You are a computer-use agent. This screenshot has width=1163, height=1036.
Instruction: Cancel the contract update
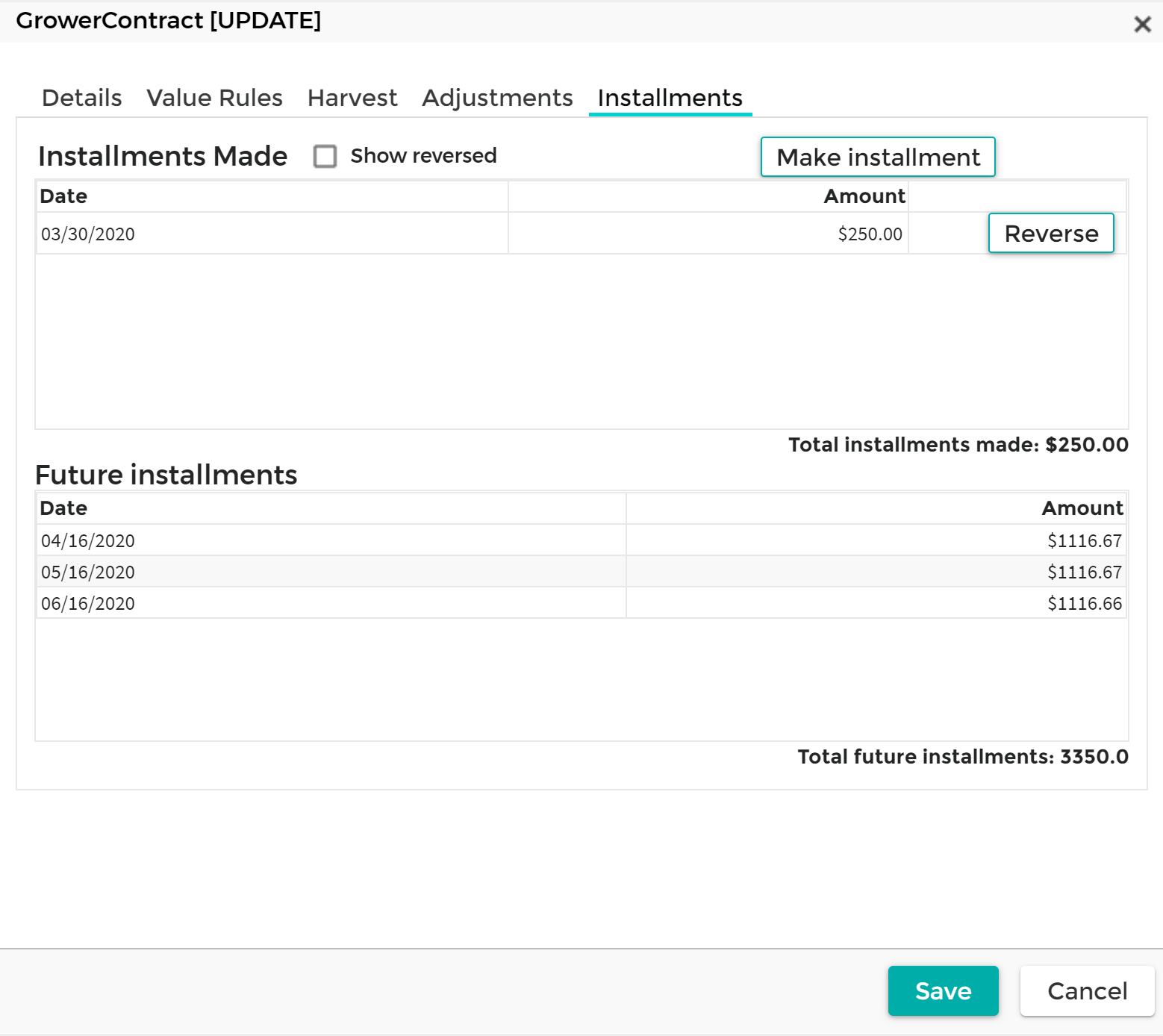[x=1087, y=990]
